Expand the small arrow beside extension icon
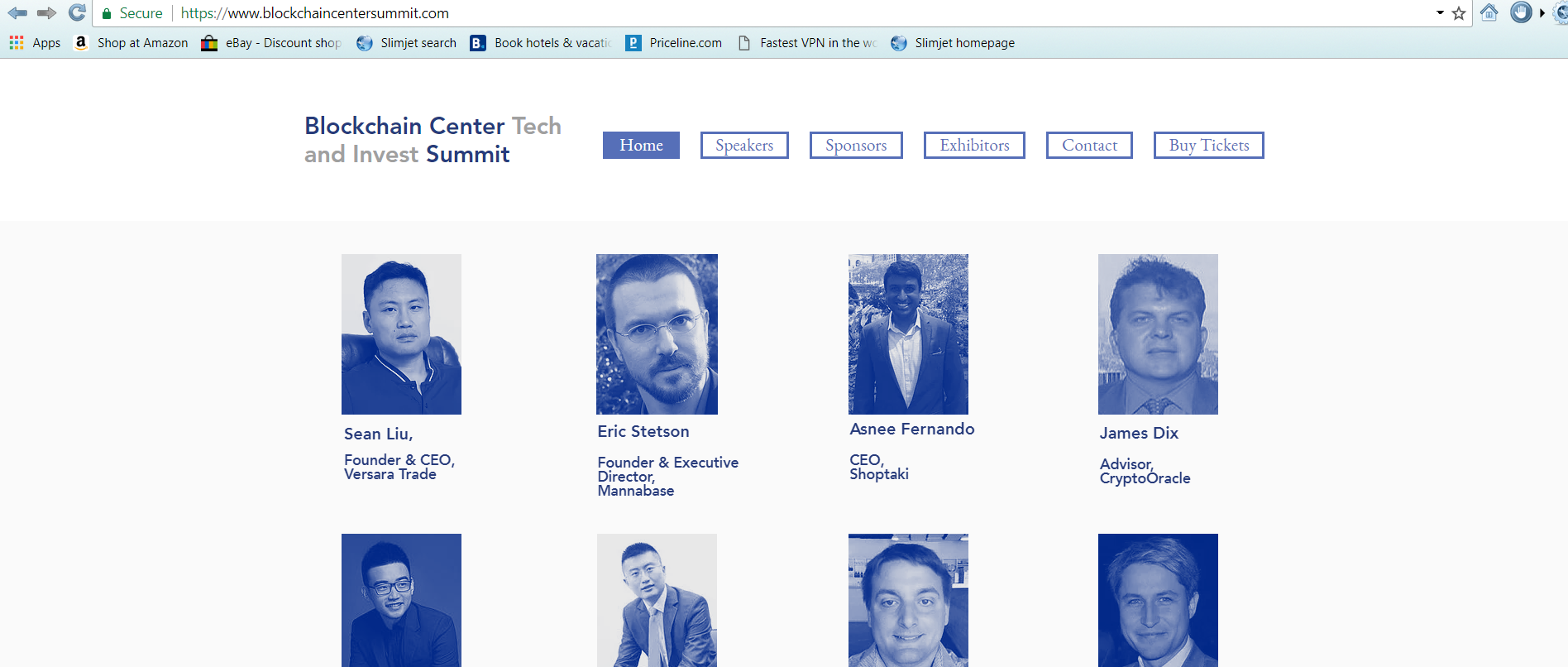 pos(1542,13)
